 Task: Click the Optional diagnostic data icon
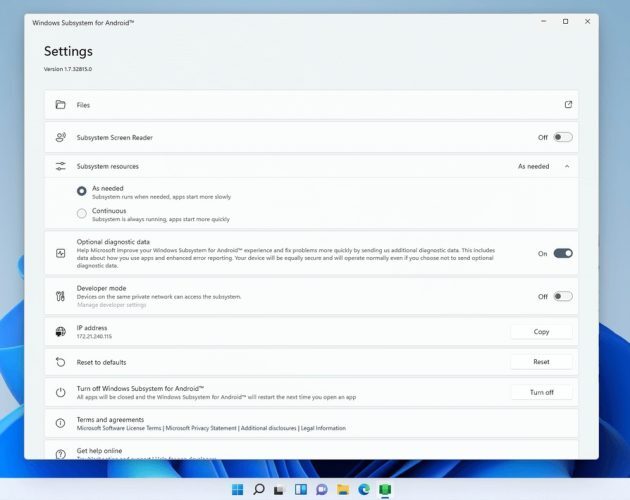coord(60,253)
